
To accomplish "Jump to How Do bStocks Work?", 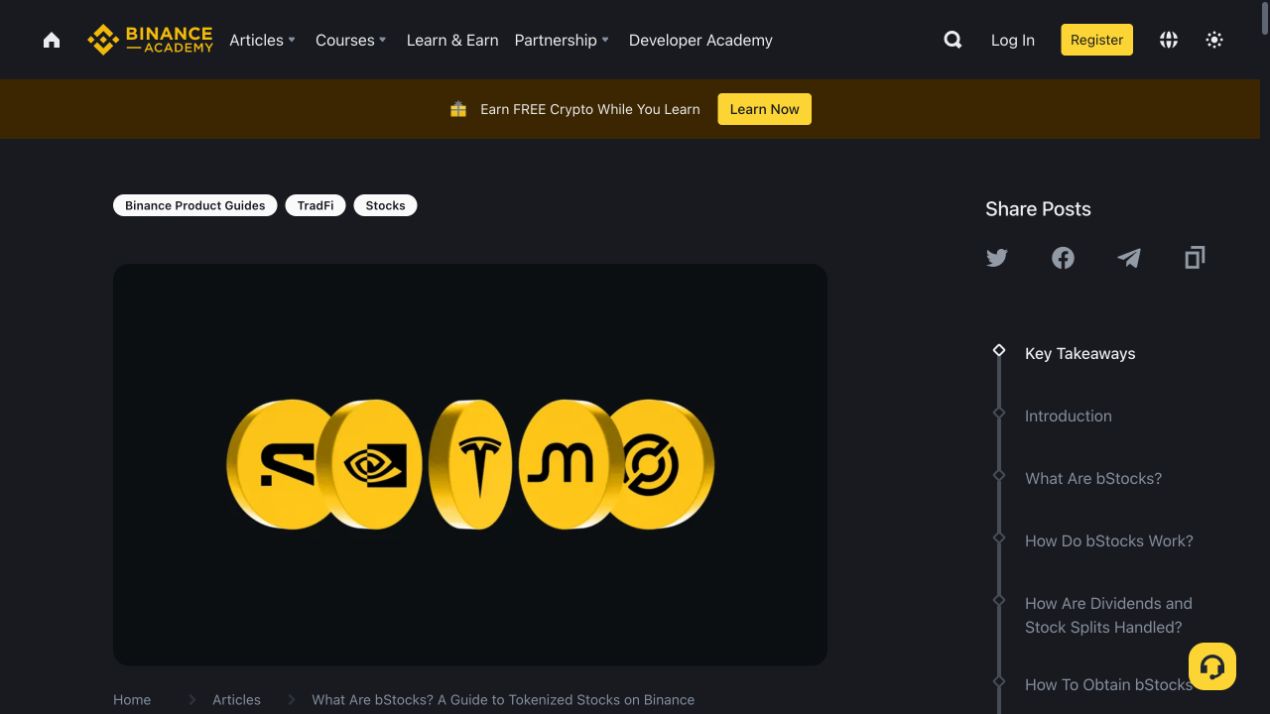I will [x=1109, y=541].
